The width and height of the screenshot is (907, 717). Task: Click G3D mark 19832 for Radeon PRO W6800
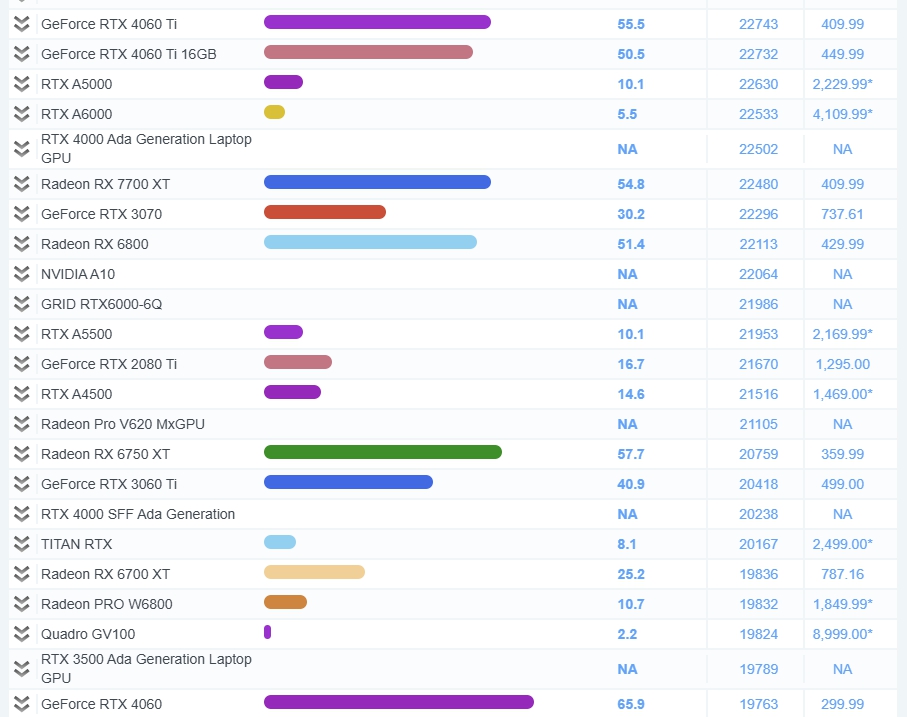(758, 604)
